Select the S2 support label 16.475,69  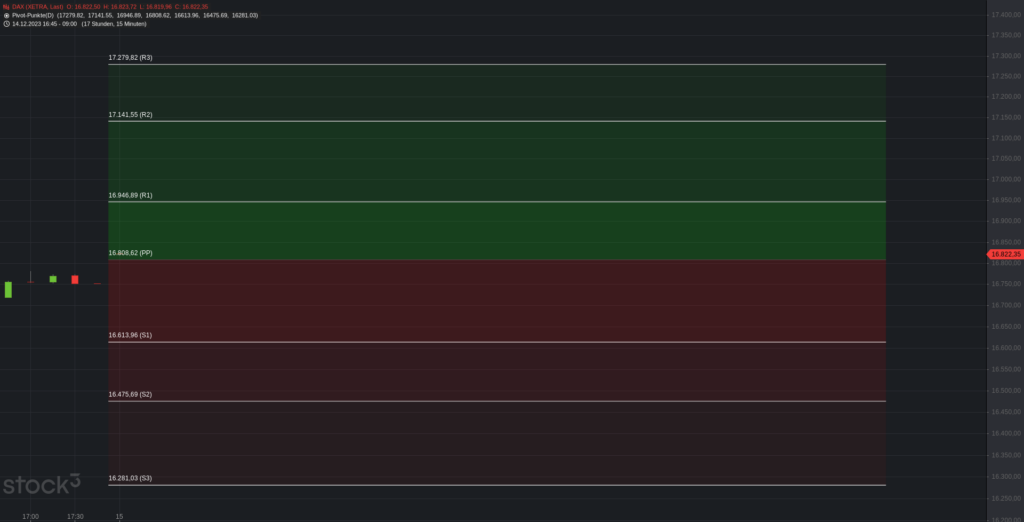pos(130,395)
